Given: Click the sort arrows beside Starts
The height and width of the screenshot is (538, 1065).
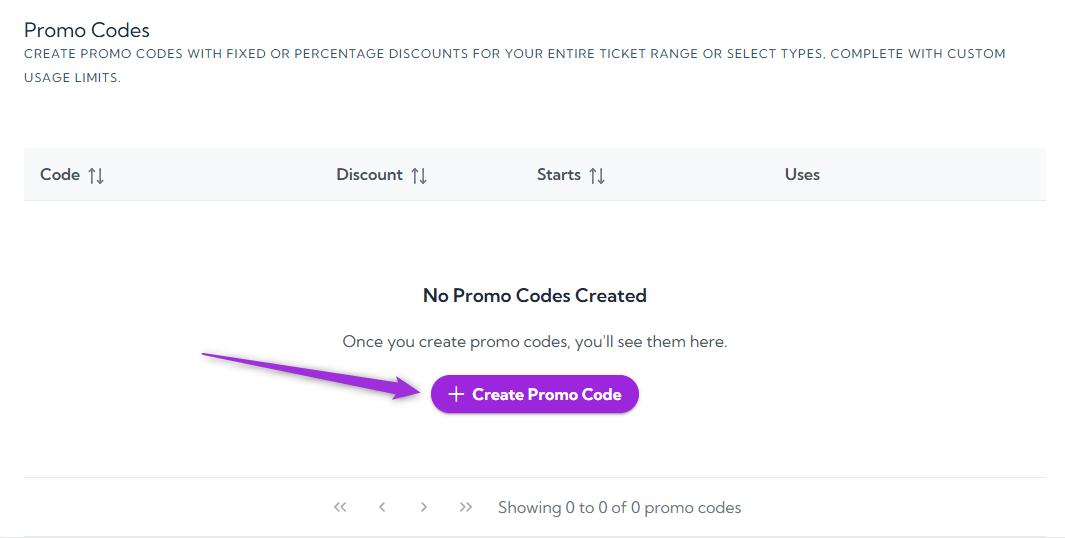Looking at the screenshot, I should pyautogui.click(x=597, y=175).
